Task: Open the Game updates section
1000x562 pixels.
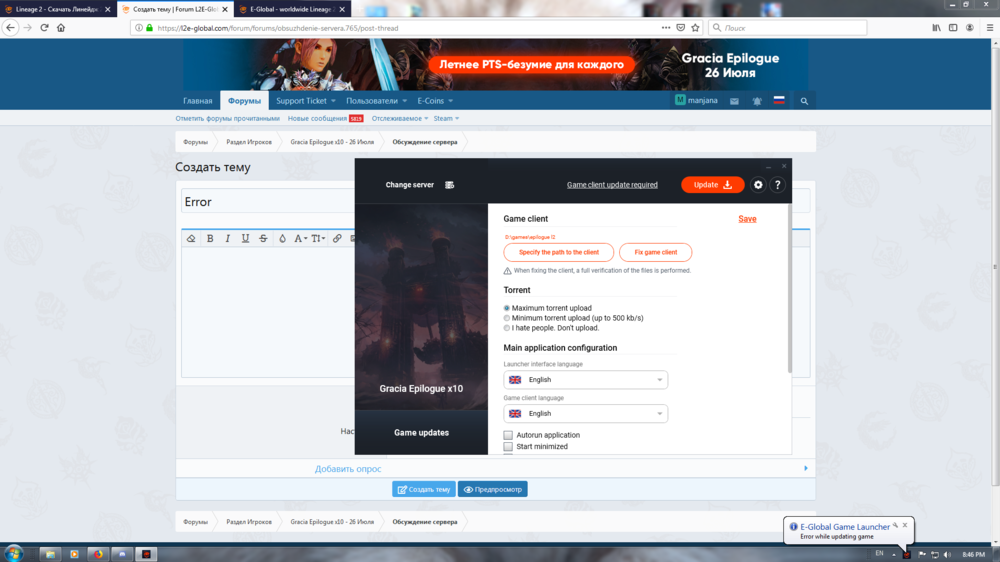Action: [x=421, y=433]
